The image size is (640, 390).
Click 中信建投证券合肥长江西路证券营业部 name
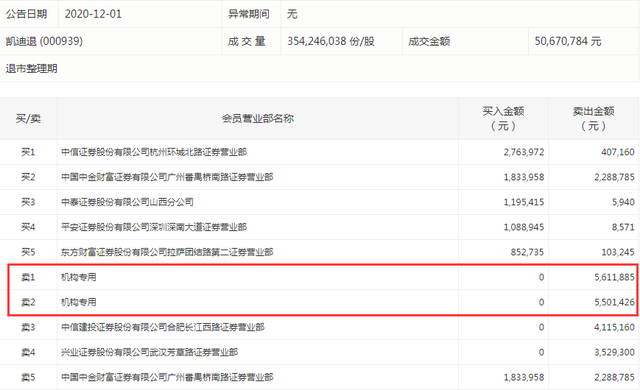pyautogui.click(x=163, y=327)
